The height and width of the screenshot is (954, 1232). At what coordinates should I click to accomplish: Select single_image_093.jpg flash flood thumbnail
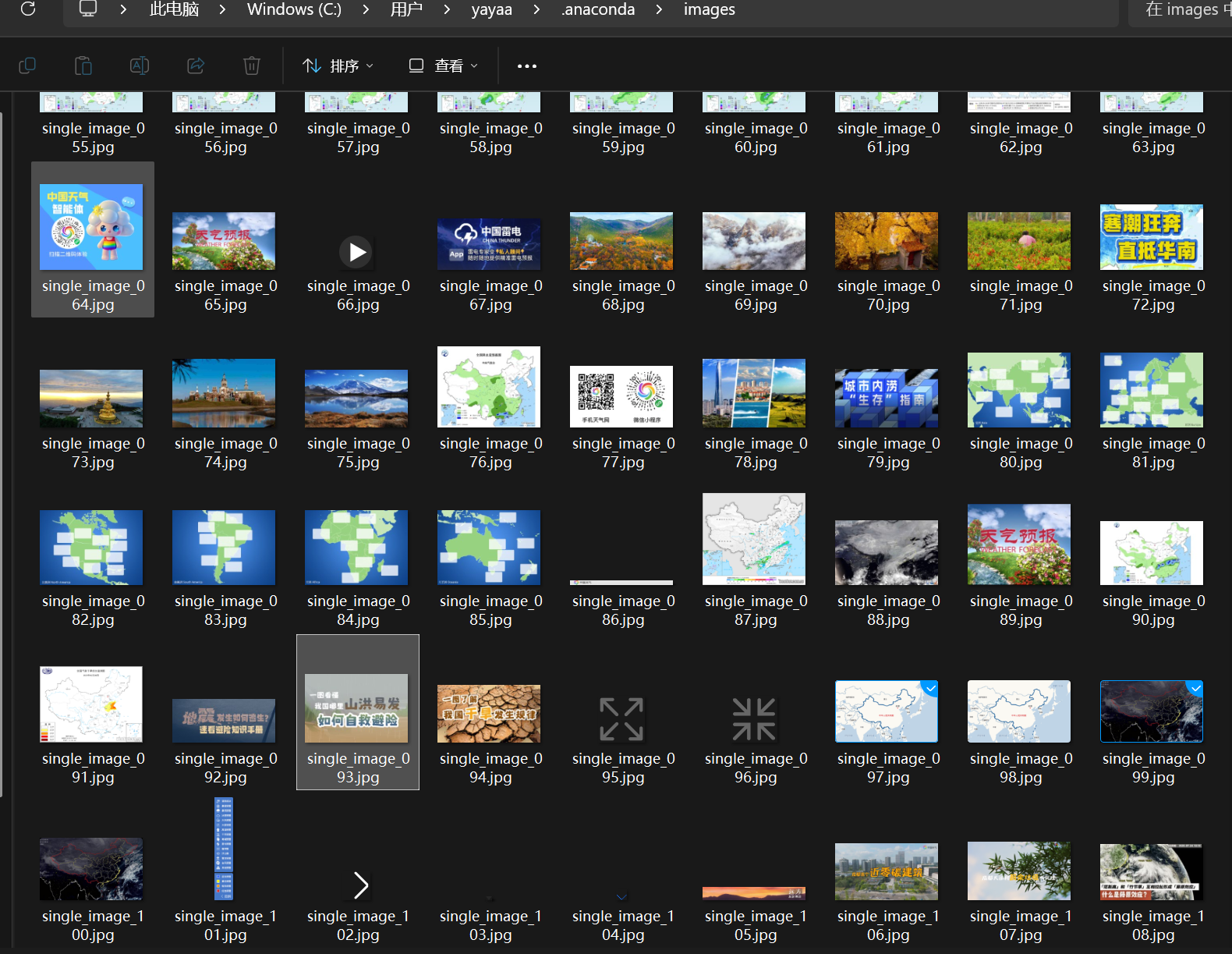click(x=356, y=708)
